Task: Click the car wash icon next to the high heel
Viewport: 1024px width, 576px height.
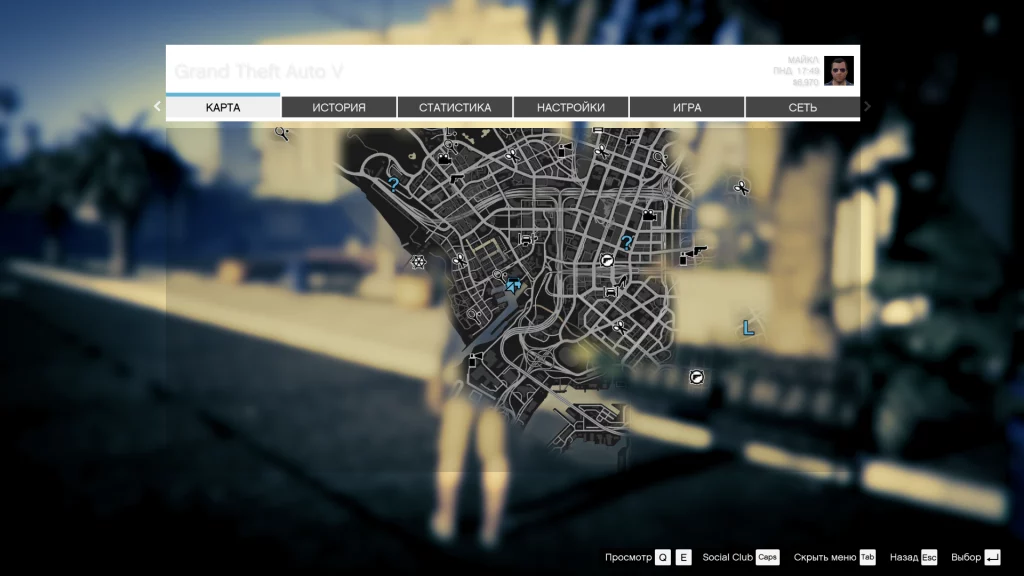Action: (x=611, y=292)
